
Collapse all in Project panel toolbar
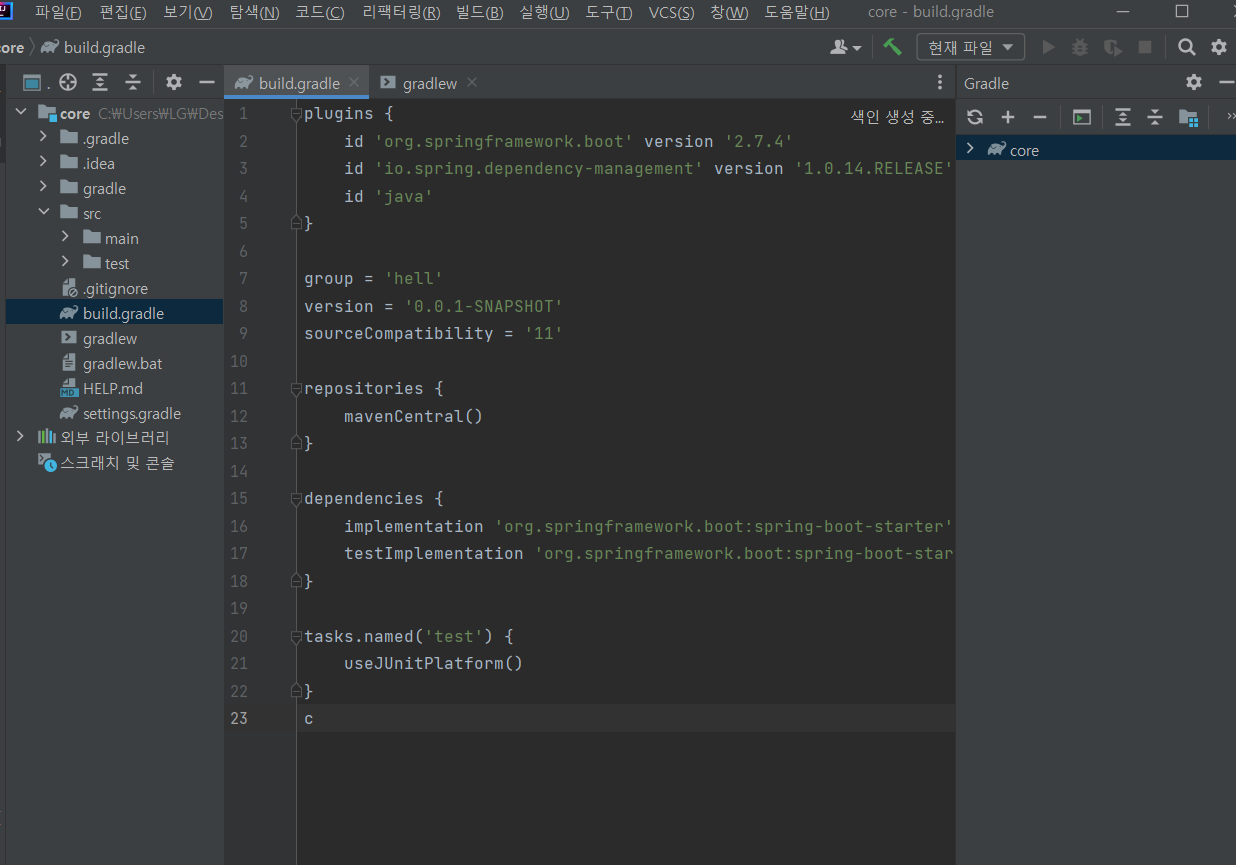point(133,83)
